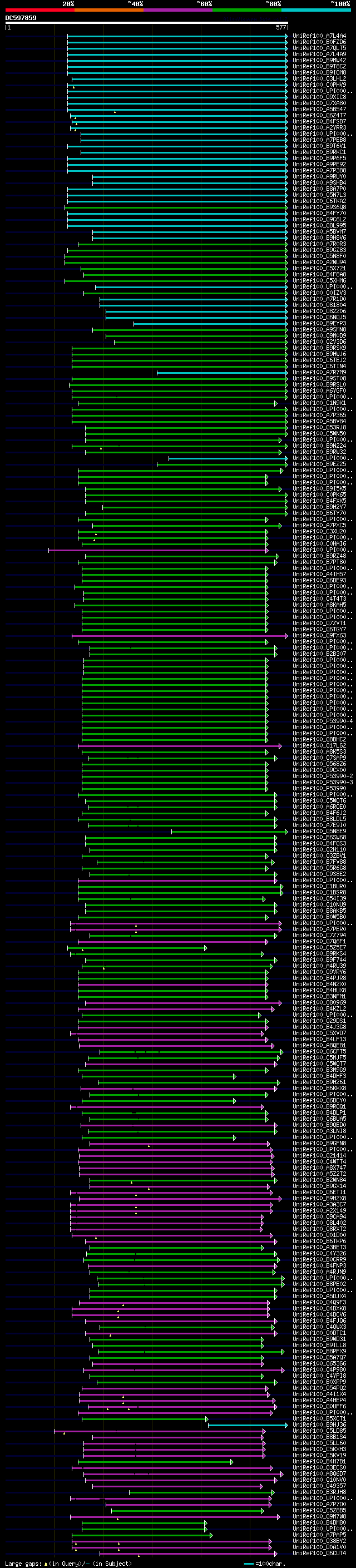This screenshot has width=356, height=1568.
Task: Click the UniRef100_B9P6F5 hit label
Action: pyautogui.click(x=319, y=159)
